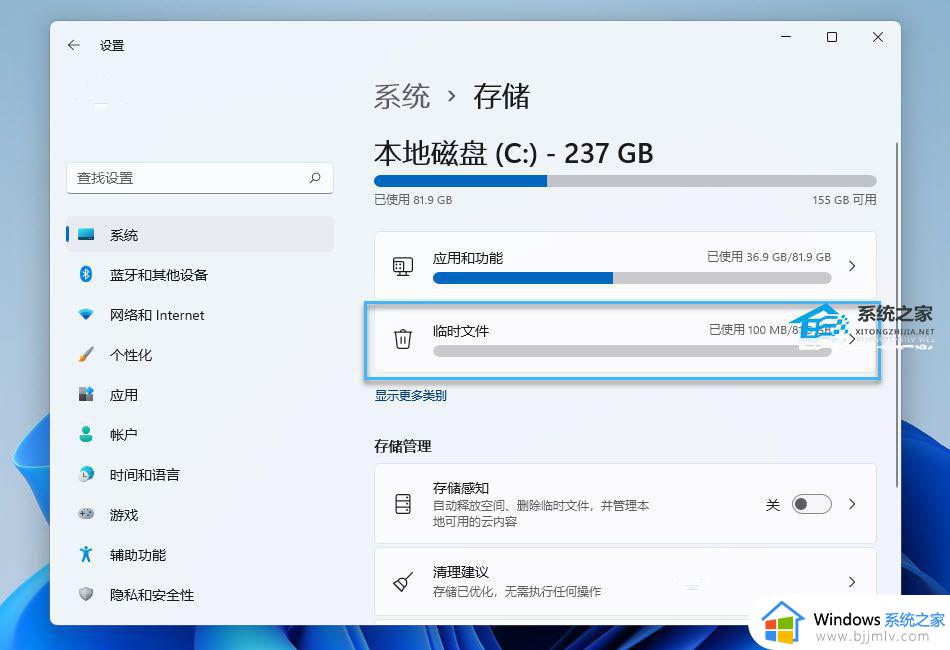Click the Wi-Fi icon for 网络和 Internet

click(86, 314)
